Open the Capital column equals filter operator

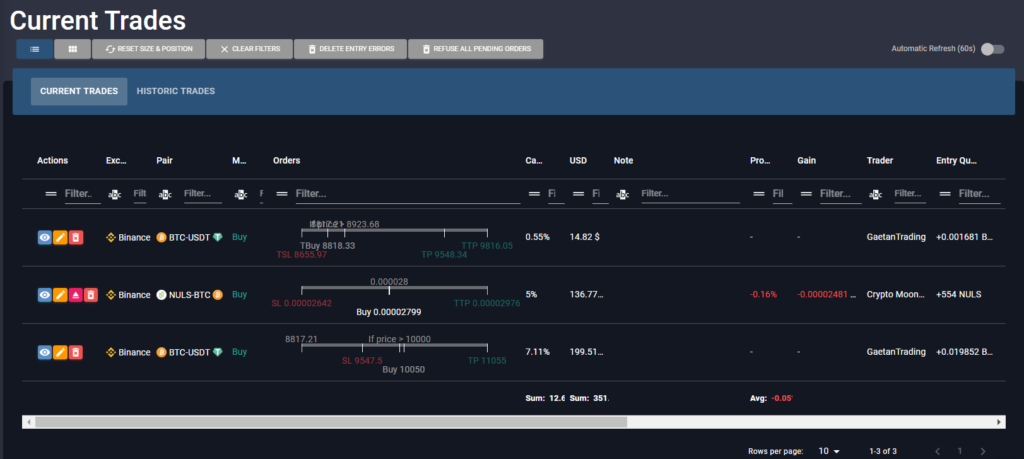pos(534,194)
